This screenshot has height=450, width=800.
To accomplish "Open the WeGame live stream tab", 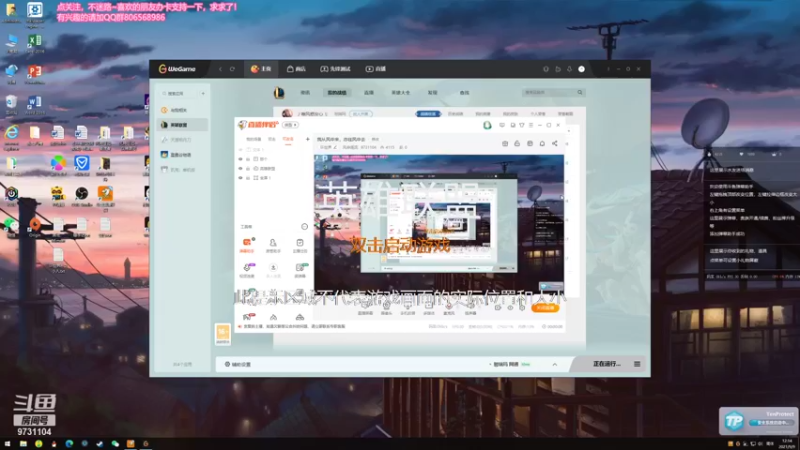I will coord(376,69).
